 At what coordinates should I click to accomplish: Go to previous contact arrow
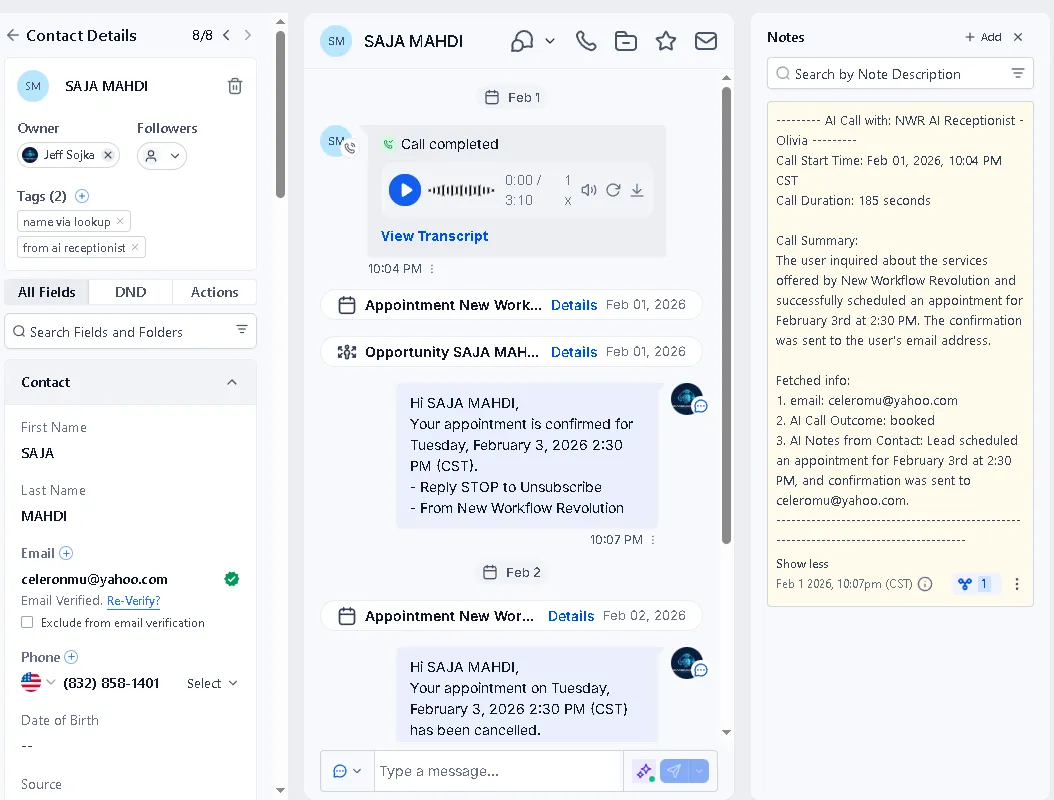coord(227,35)
